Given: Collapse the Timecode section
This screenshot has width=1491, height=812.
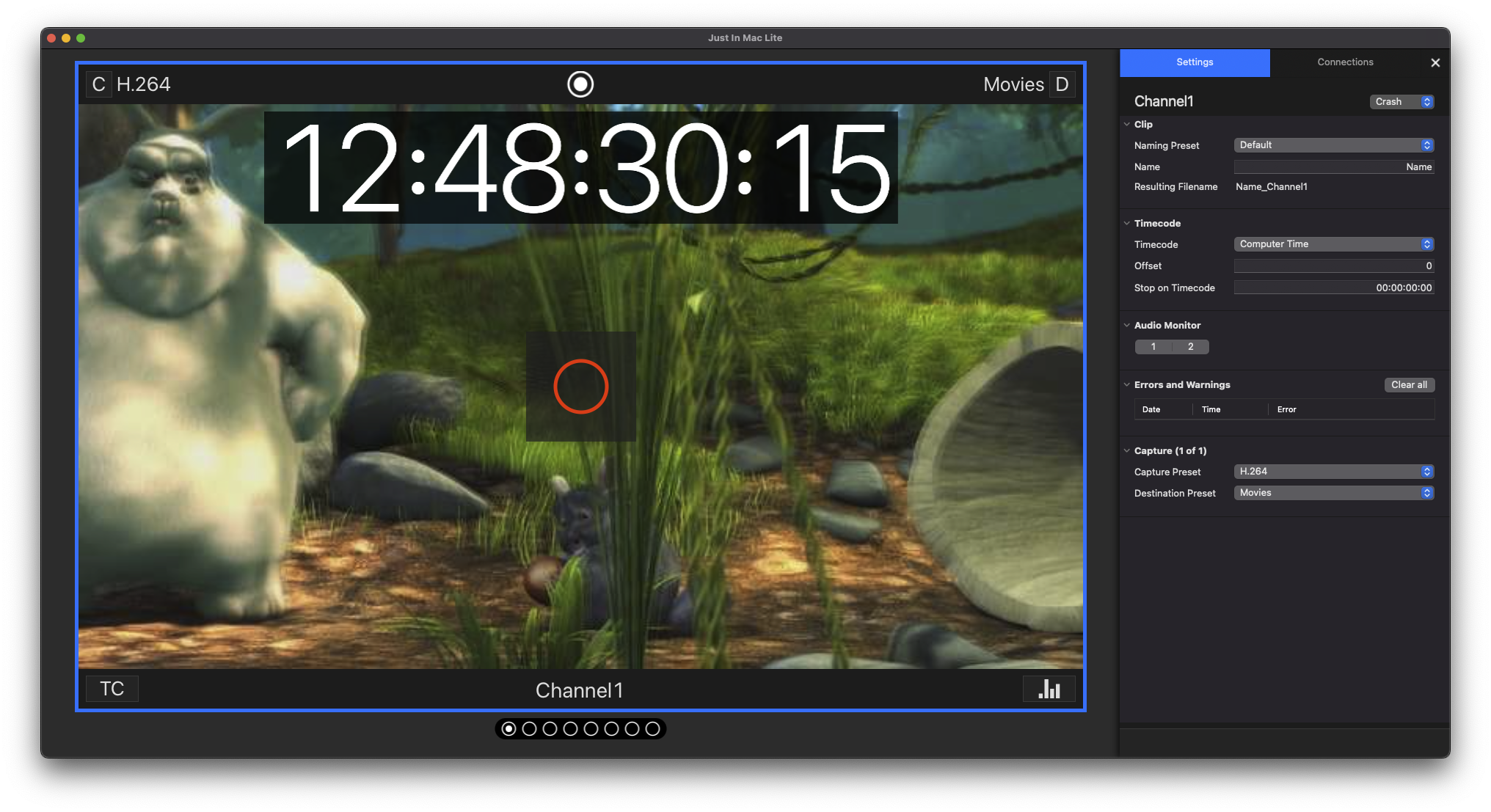Looking at the screenshot, I should pyautogui.click(x=1127, y=224).
